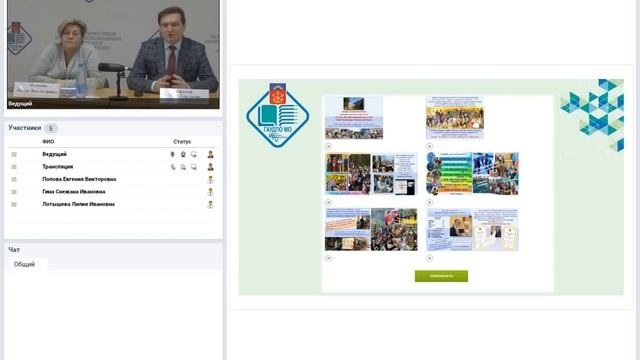Screen dimensions: 640x360
Task: Click screen-share icon in Ведущий row
Action: [193, 154]
